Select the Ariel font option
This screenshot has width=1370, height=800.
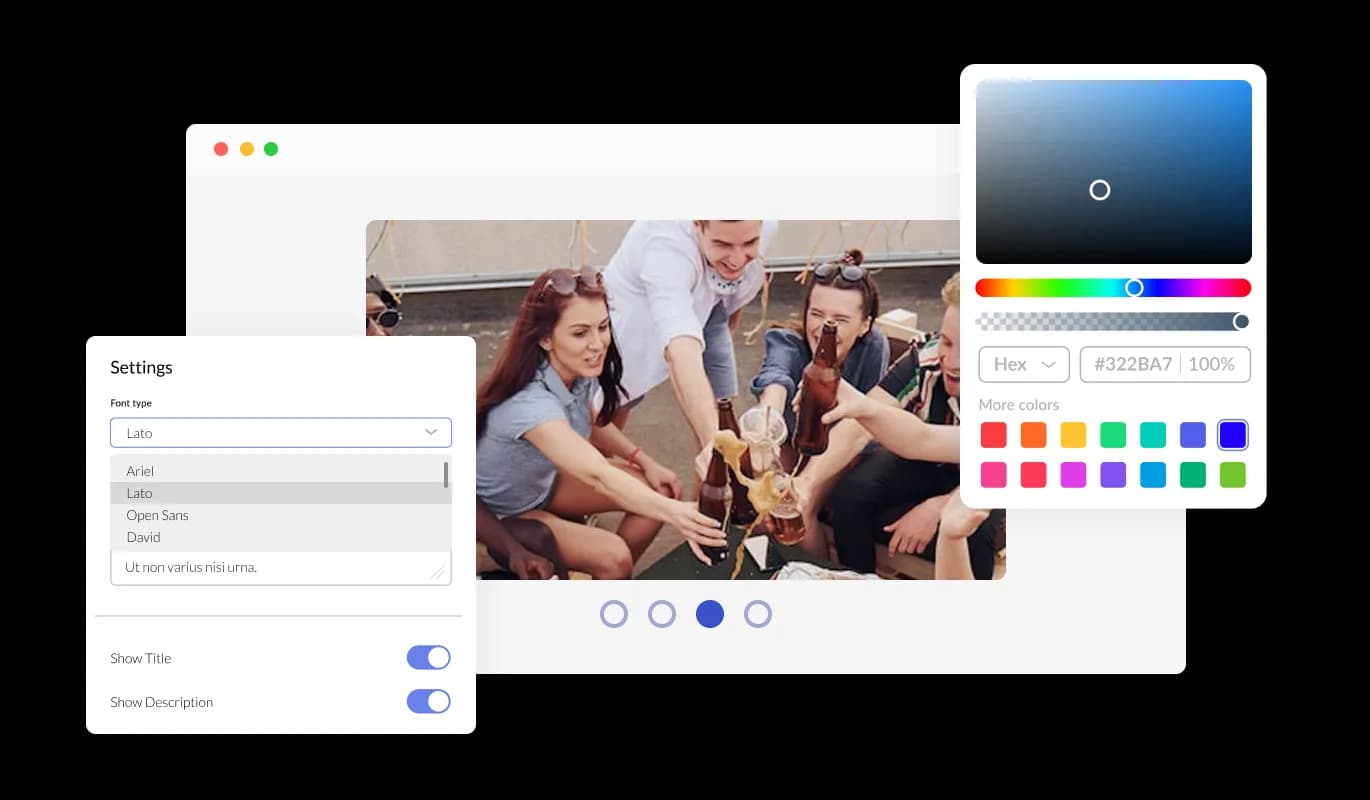140,471
